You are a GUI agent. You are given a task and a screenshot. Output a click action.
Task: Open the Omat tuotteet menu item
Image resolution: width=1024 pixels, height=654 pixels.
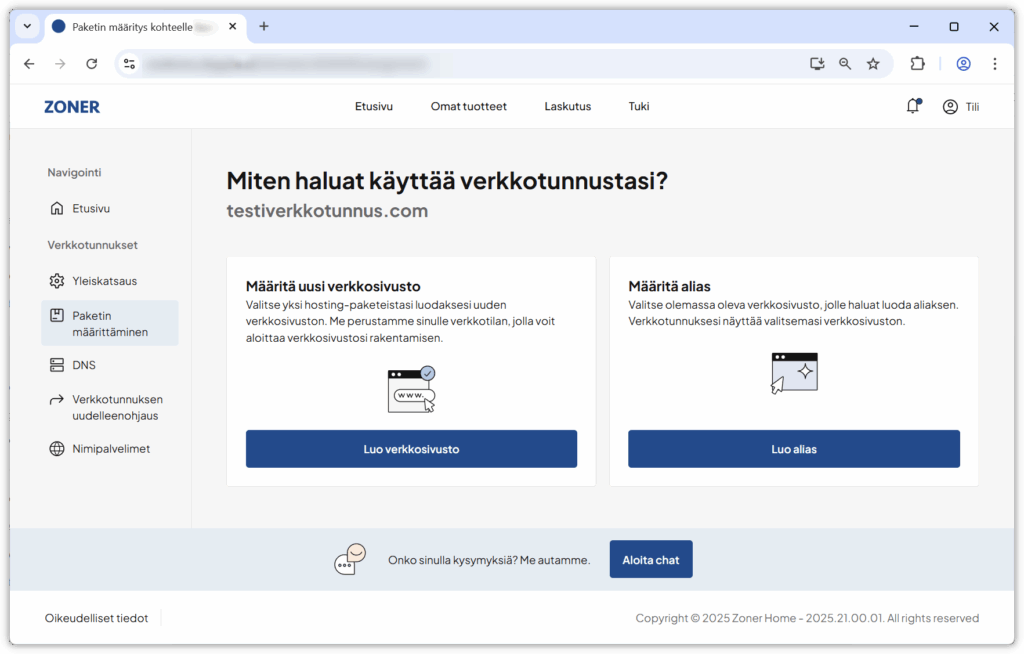coord(468,106)
